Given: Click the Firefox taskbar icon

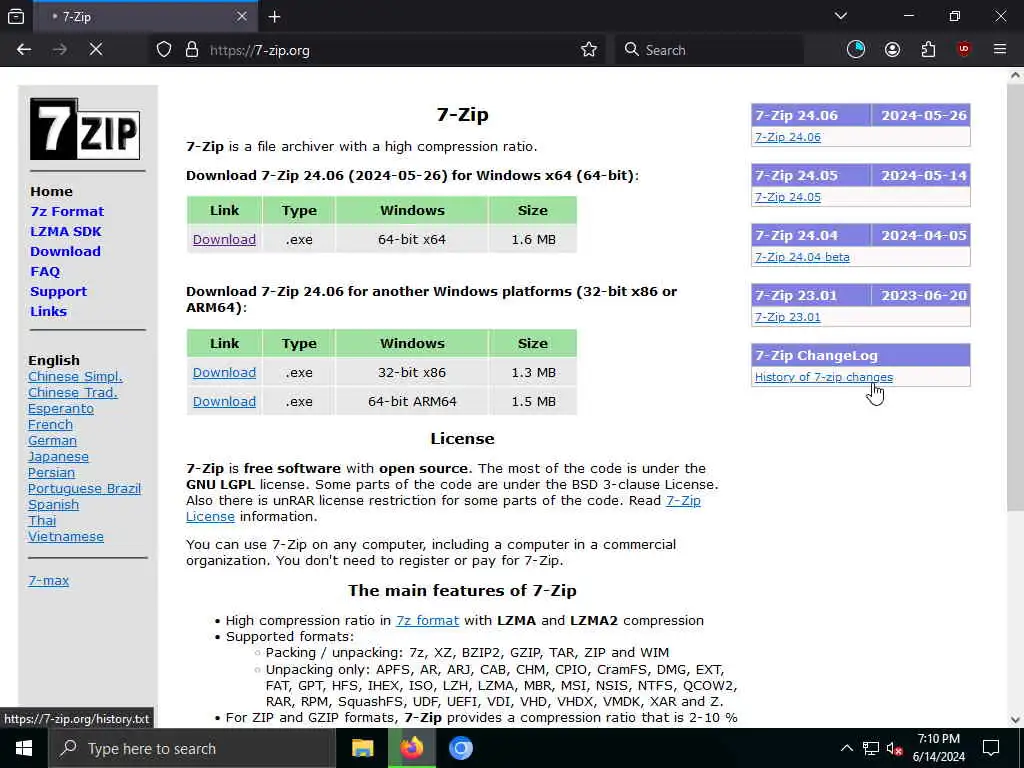Looking at the screenshot, I should point(411,748).
